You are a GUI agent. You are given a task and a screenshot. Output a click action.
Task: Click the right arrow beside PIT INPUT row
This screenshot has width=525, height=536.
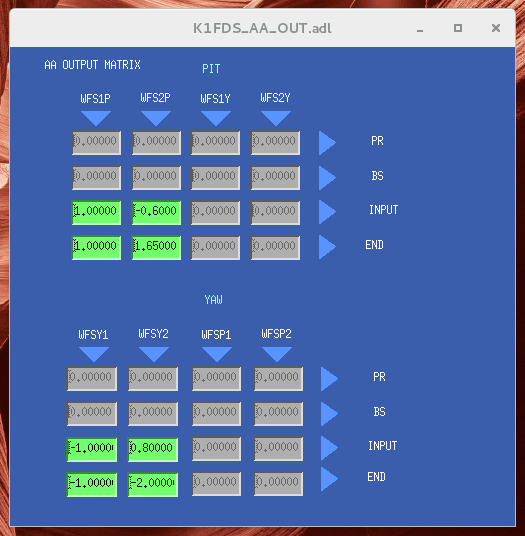coord(327,212)
